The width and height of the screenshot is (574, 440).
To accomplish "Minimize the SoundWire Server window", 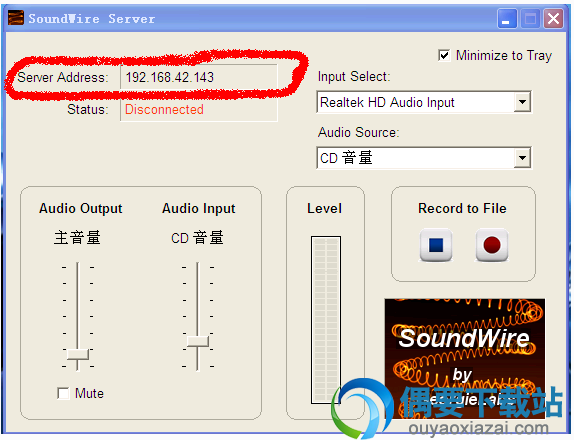I will pos(507,18).
